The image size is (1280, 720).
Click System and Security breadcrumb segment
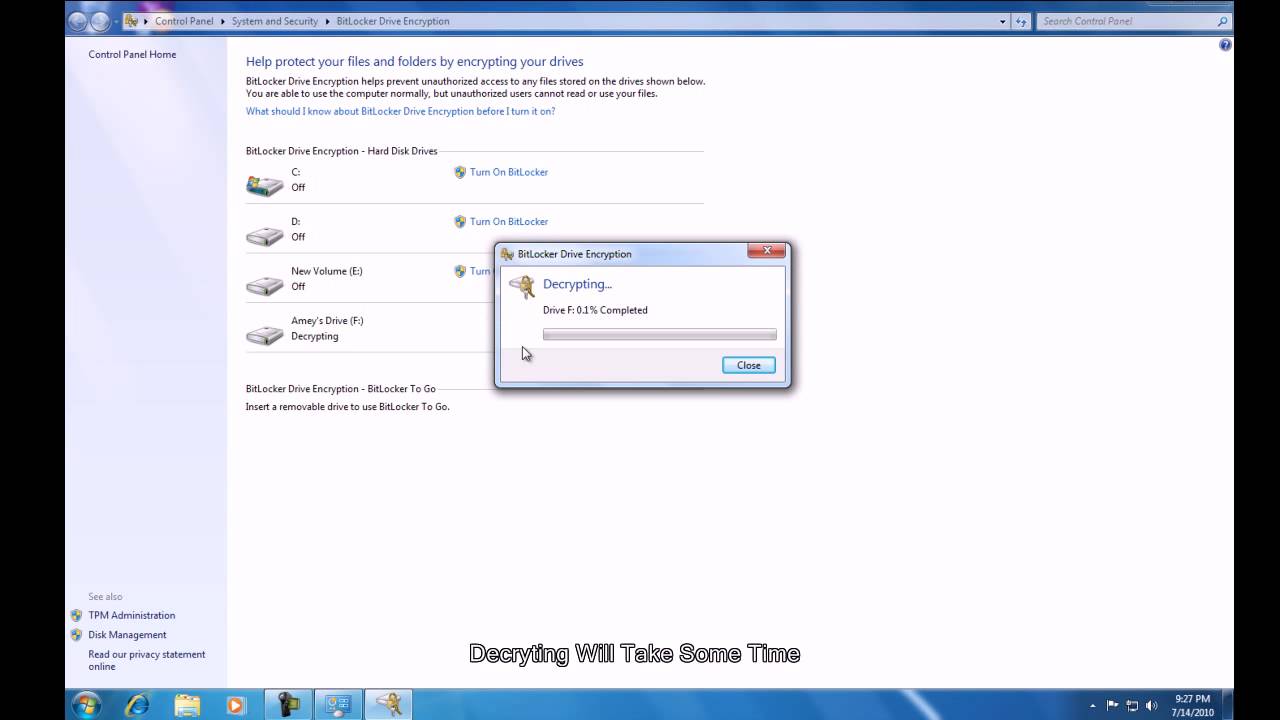[275, 21]
